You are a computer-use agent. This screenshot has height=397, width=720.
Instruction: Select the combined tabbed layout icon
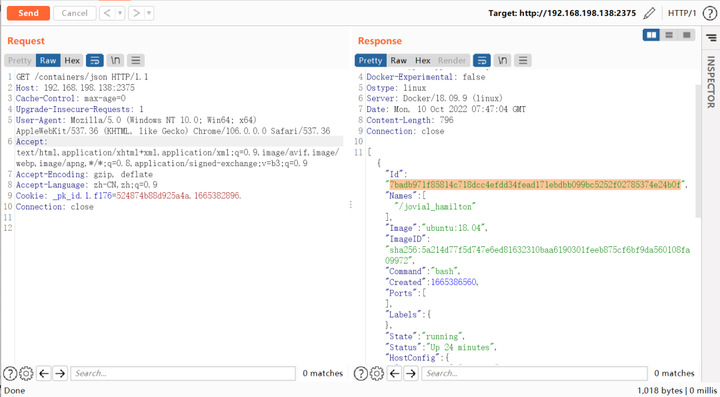pyautogui.click(x=686, y=35)
